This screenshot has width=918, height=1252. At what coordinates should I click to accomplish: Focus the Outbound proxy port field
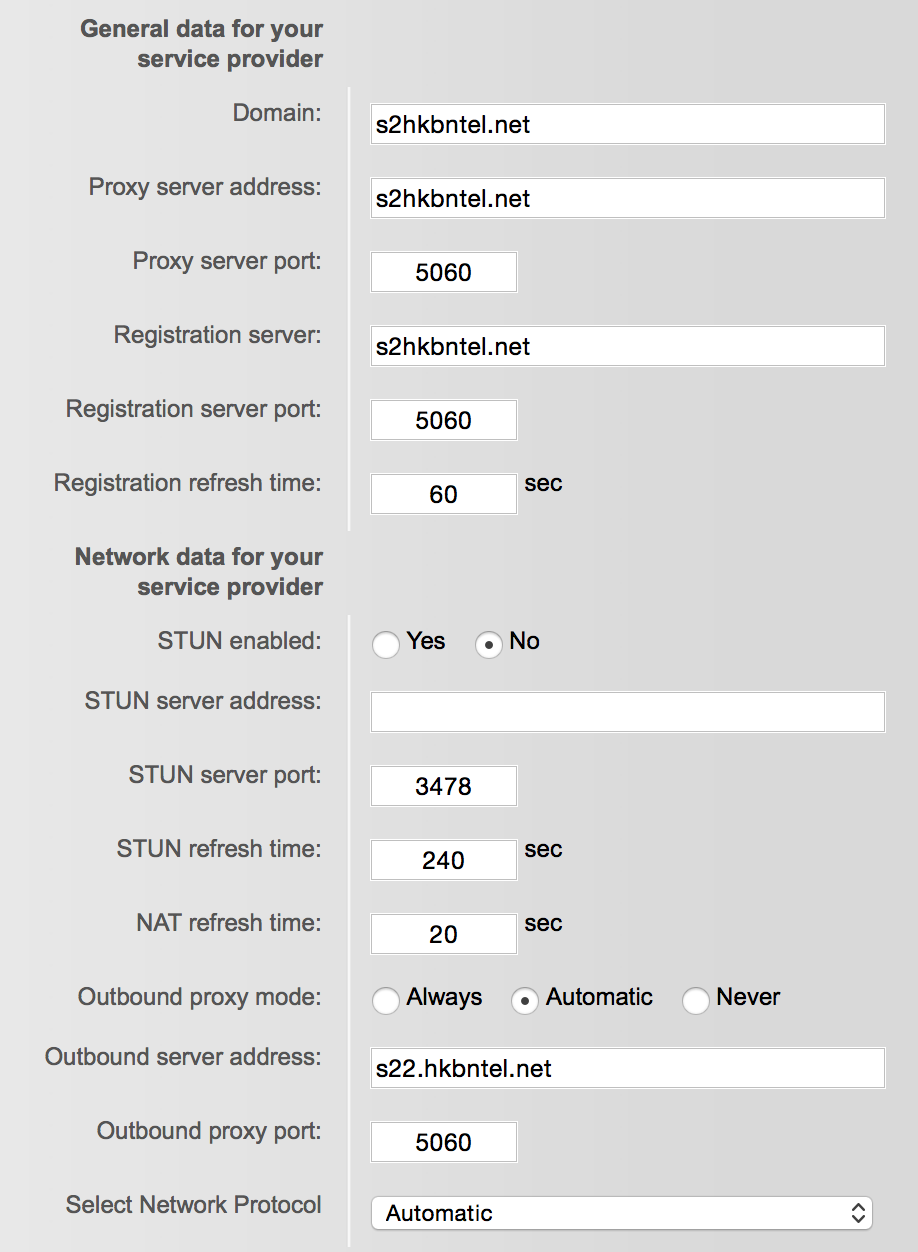click(x=444, y=1142)
